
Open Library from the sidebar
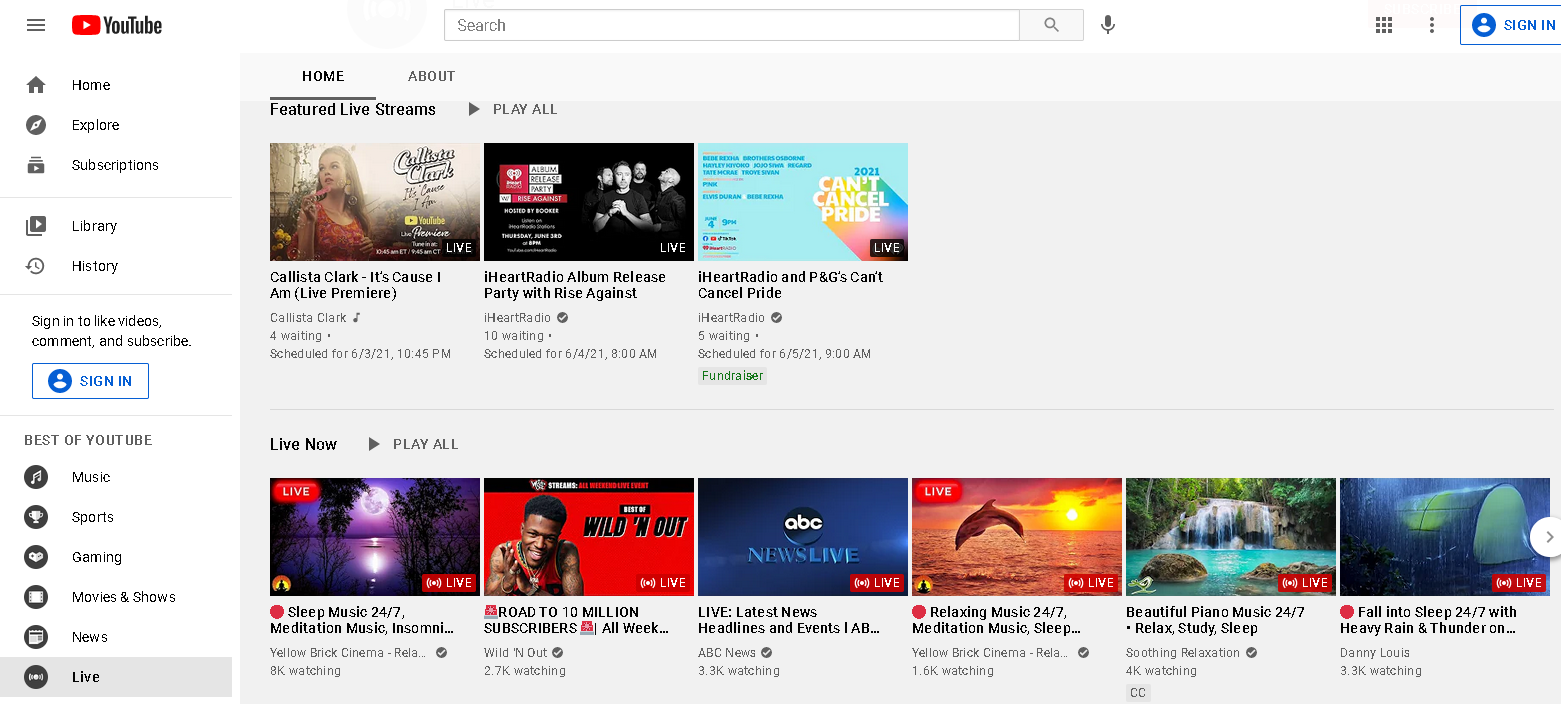click(x=94, y=226)
